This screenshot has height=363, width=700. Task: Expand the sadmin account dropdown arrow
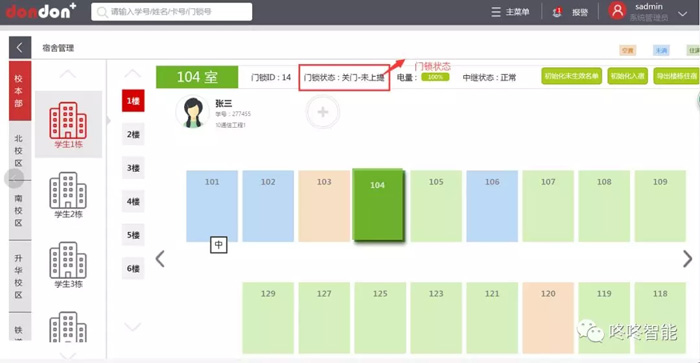683,13
